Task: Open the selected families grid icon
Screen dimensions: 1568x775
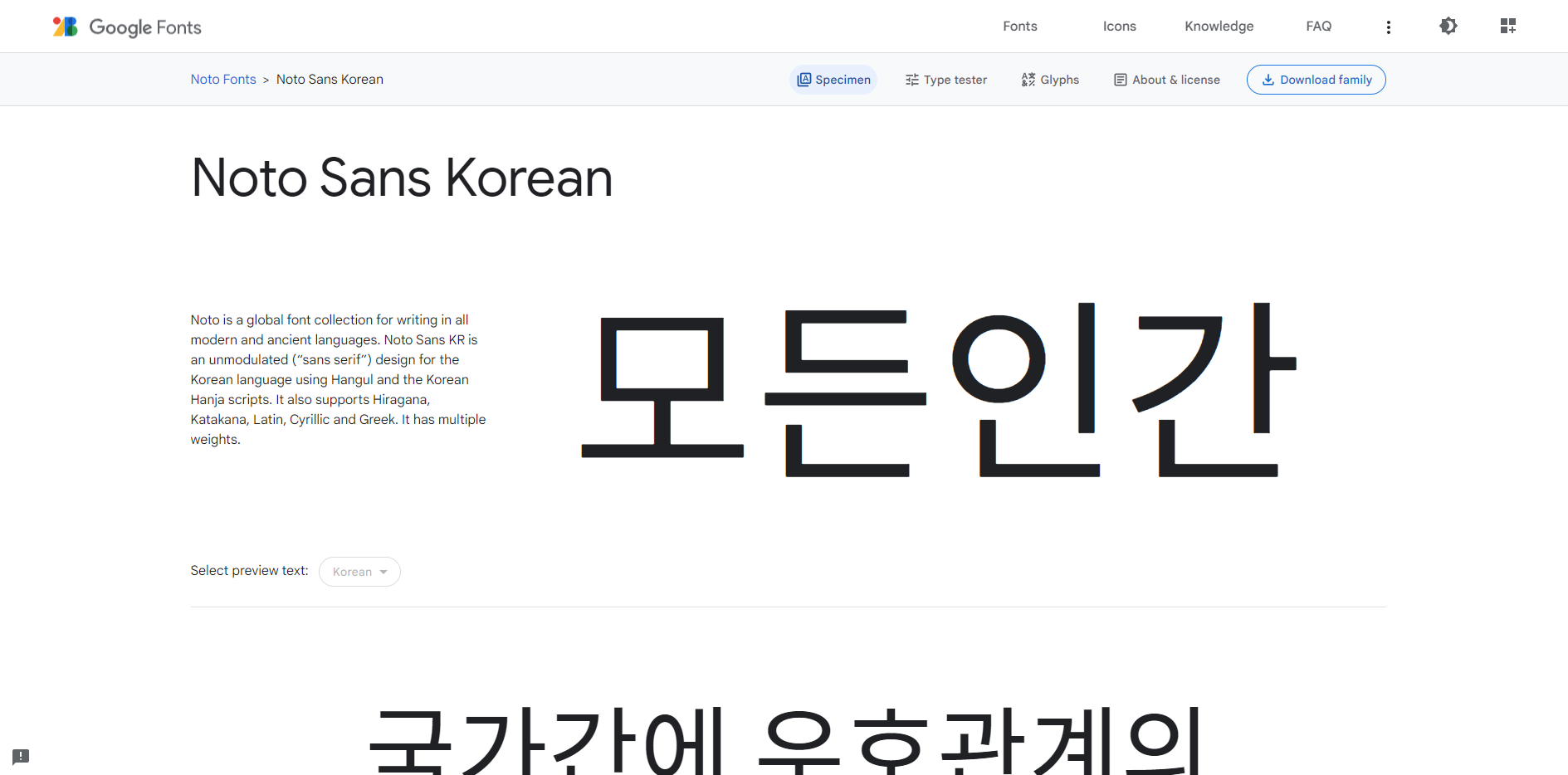Action: point(1508,26)
